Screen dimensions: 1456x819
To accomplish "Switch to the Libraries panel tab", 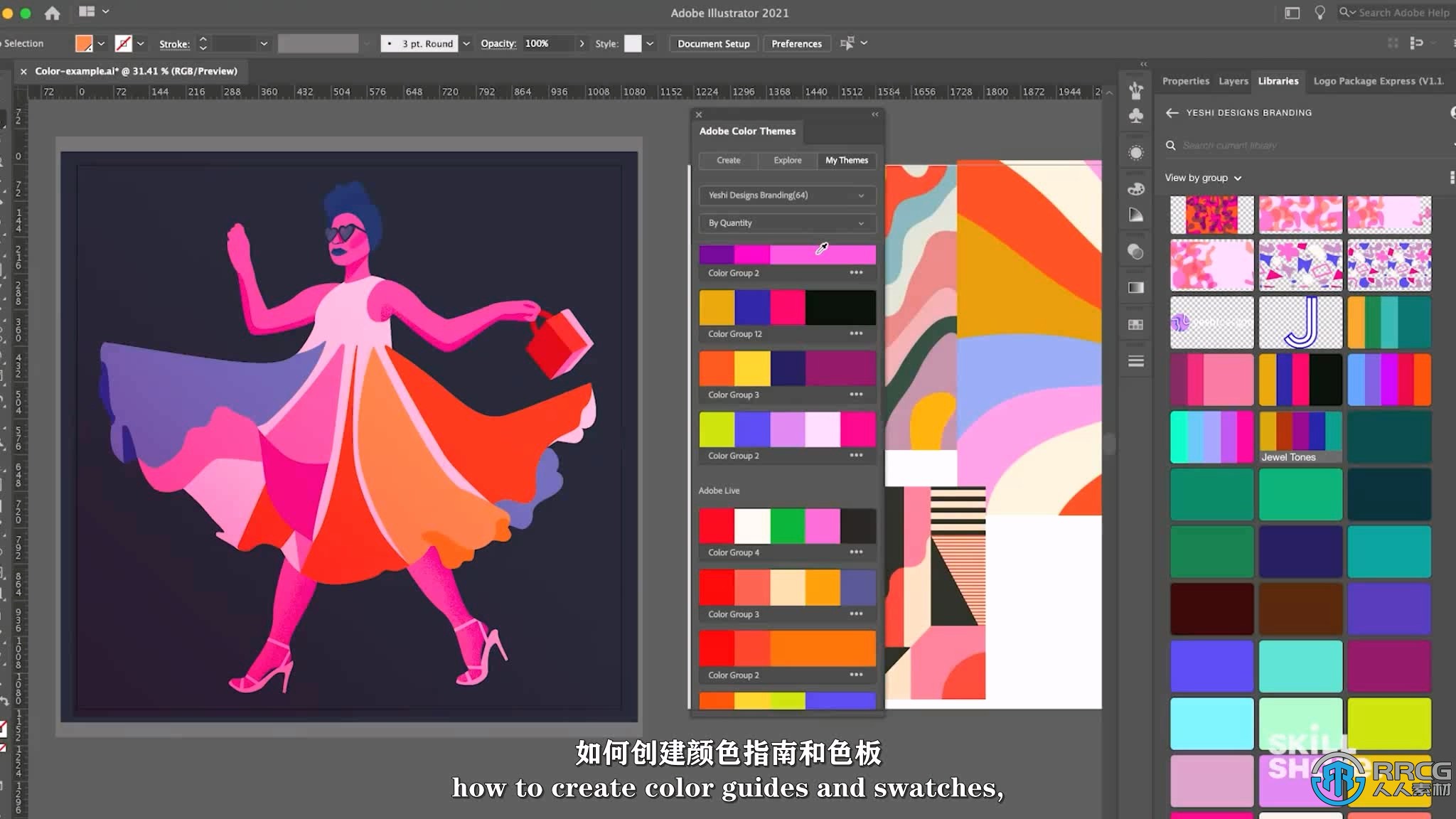I will pyautogui.click(x=1278, y=81).
